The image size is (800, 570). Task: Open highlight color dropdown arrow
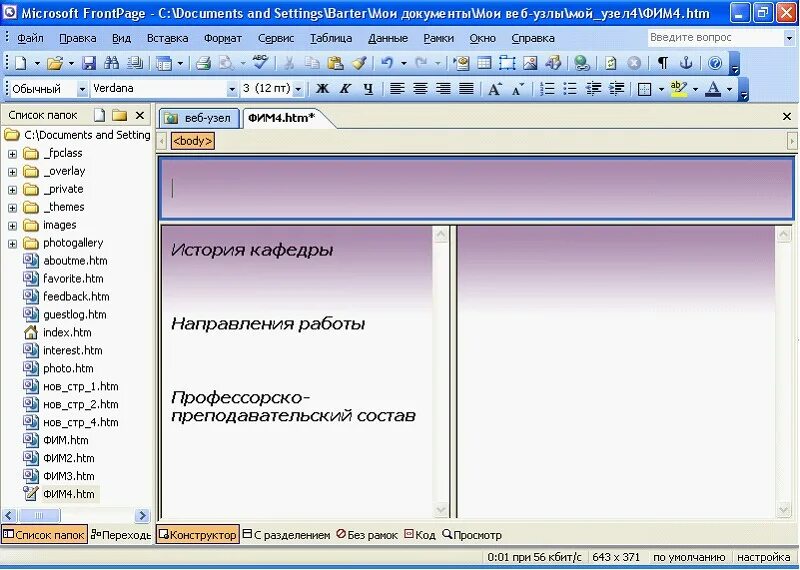click(x=695, y=90)
